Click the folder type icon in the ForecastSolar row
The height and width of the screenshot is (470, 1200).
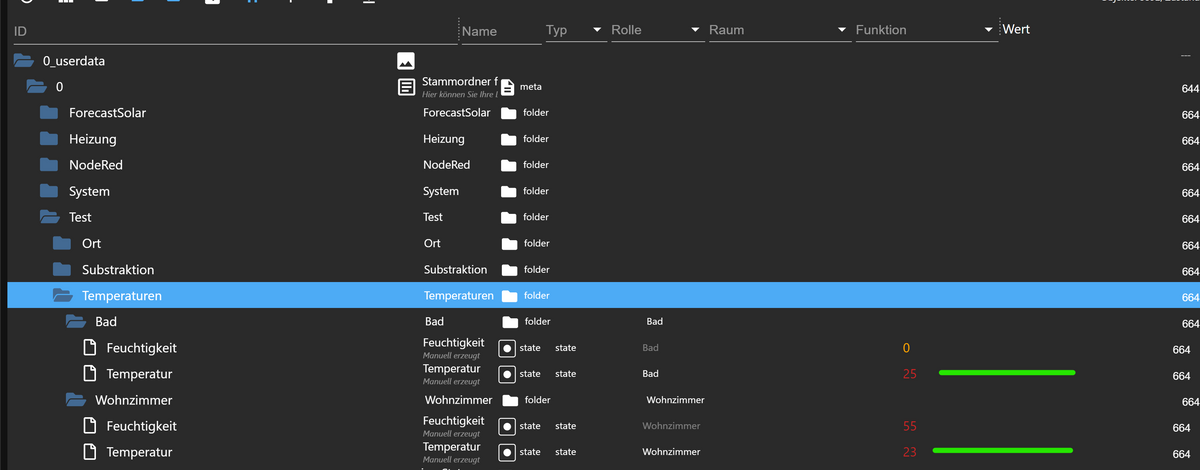pyautogui.click(x=509, y=113)
